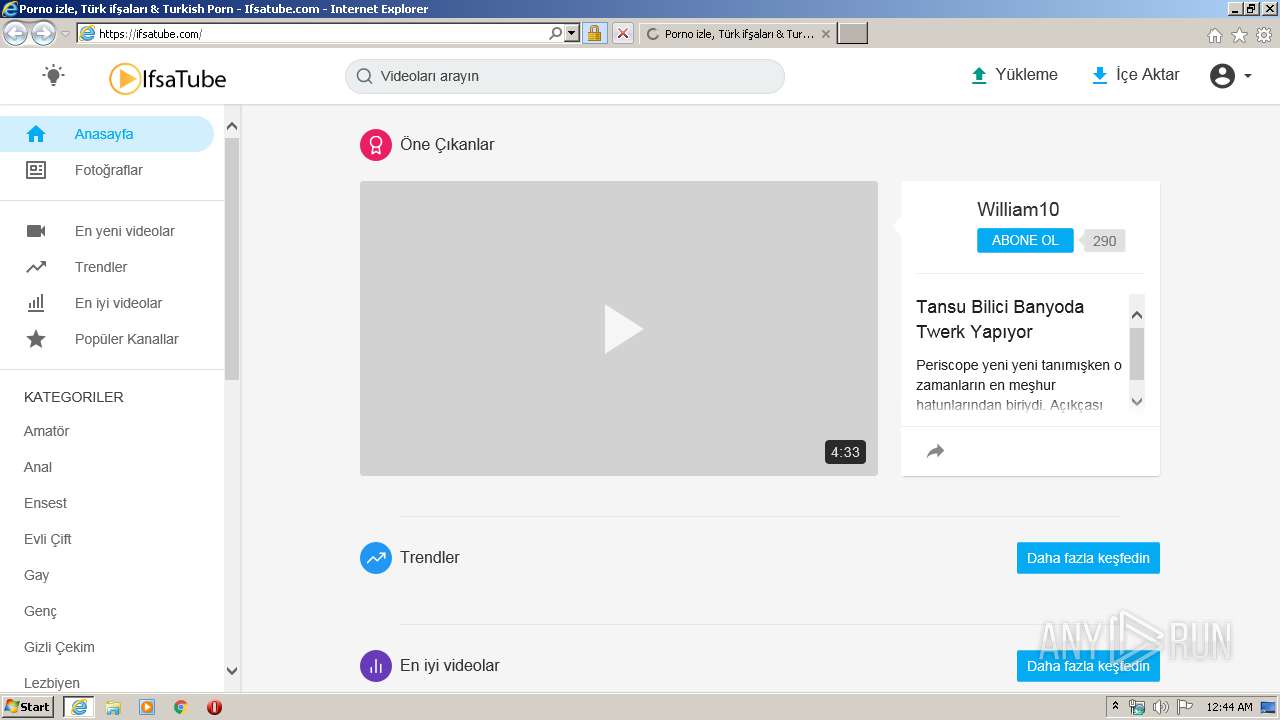Open Trendler in the sidebar
The height and width of the screenshot is (720, 1280).
coord(101,267)
